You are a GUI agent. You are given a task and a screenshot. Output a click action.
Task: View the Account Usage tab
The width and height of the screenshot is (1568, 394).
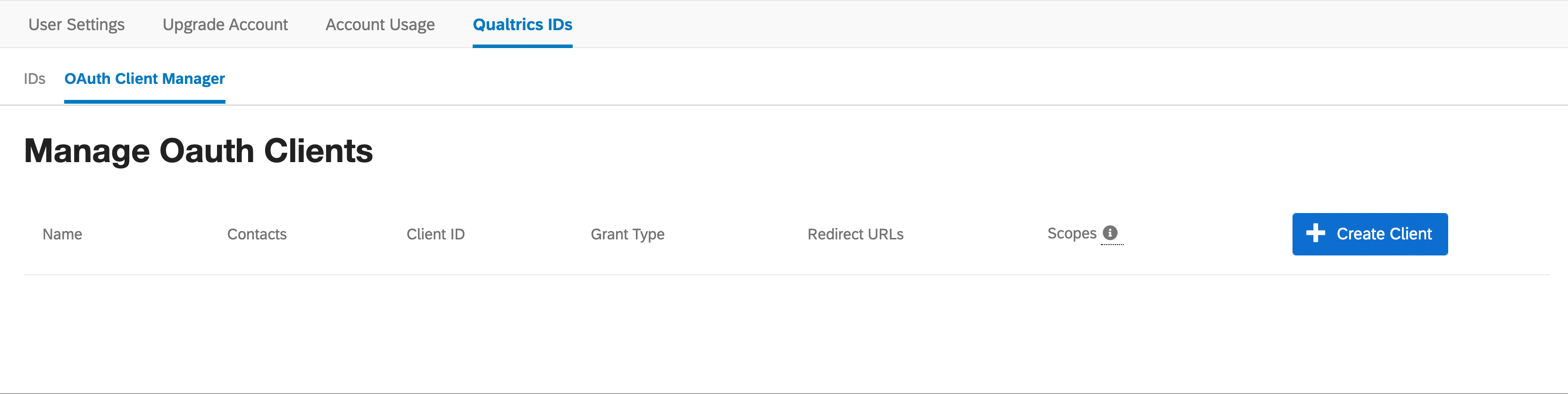(x=380, y=25)
